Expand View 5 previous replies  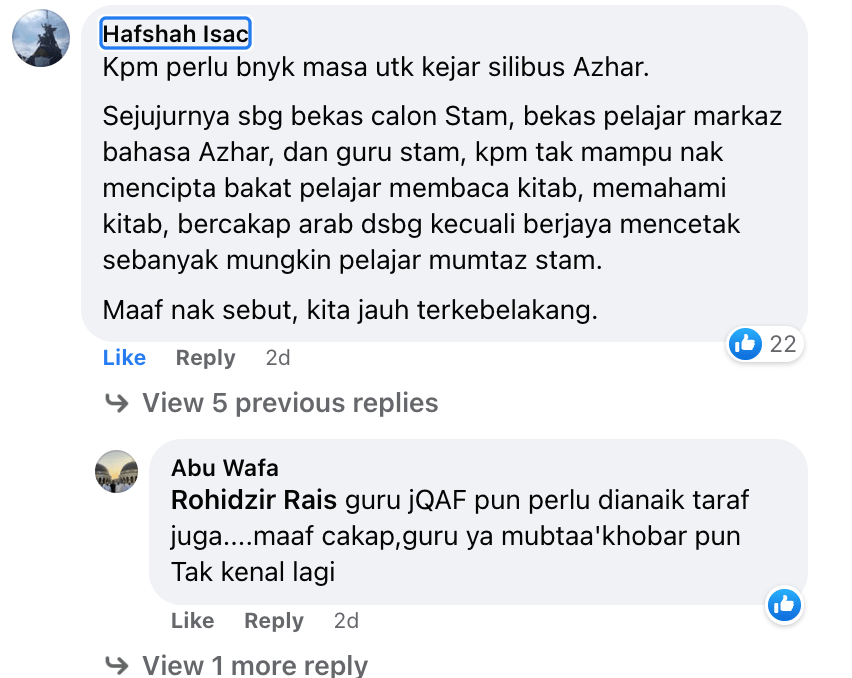point(290,403)
